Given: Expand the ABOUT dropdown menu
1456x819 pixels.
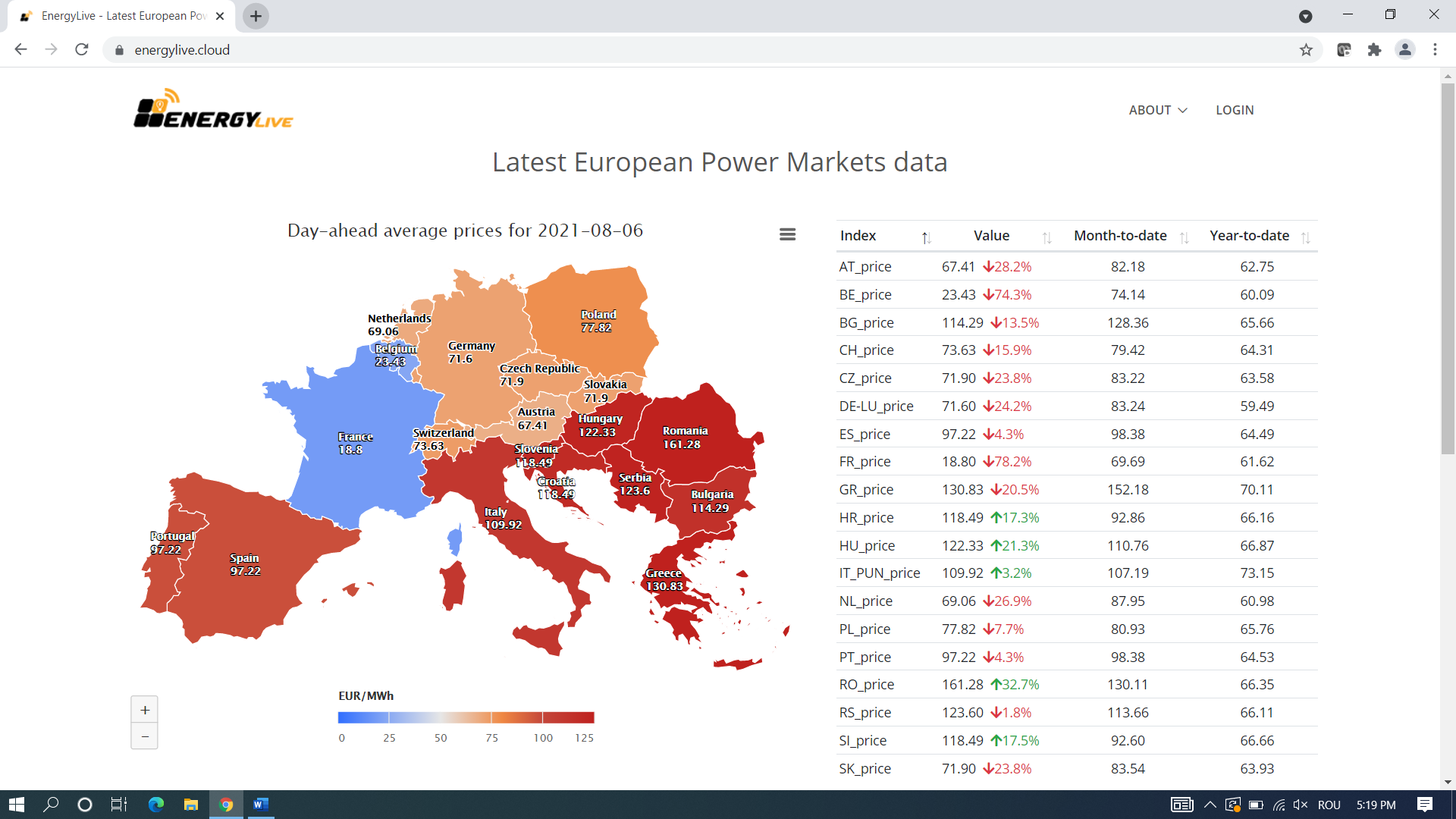Looking at the screenshot, I should (x=1158, y=110).
